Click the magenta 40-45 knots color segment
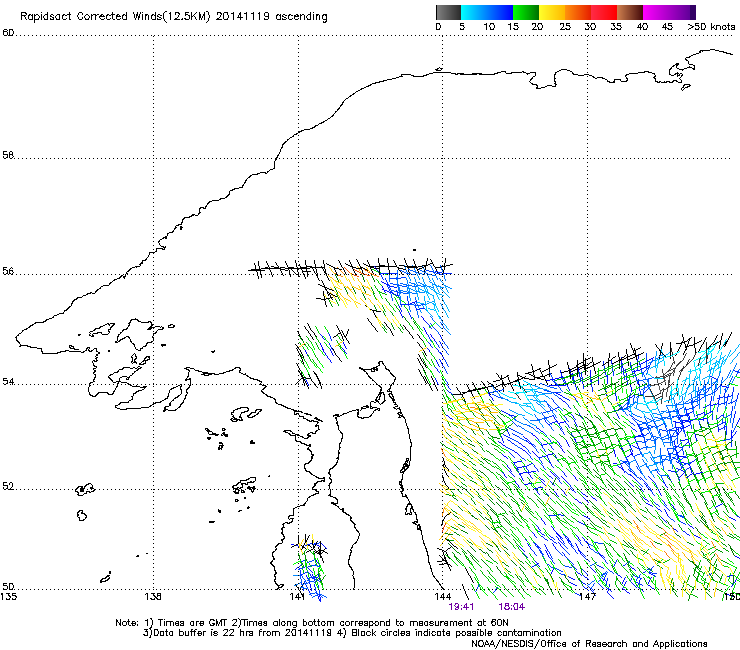The width and height of the screenshot is (740, 650). [656, 13]
